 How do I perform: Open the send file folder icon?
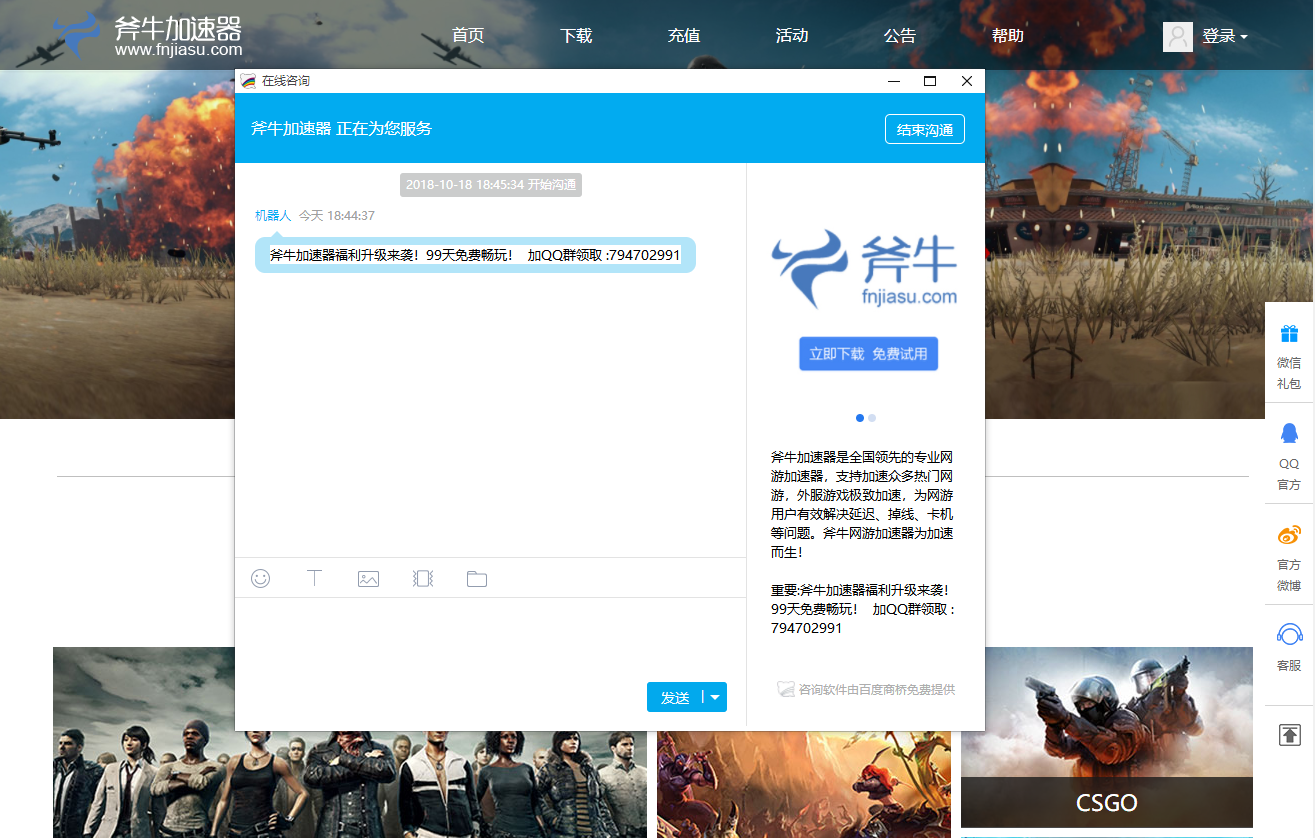click(476, 578)
